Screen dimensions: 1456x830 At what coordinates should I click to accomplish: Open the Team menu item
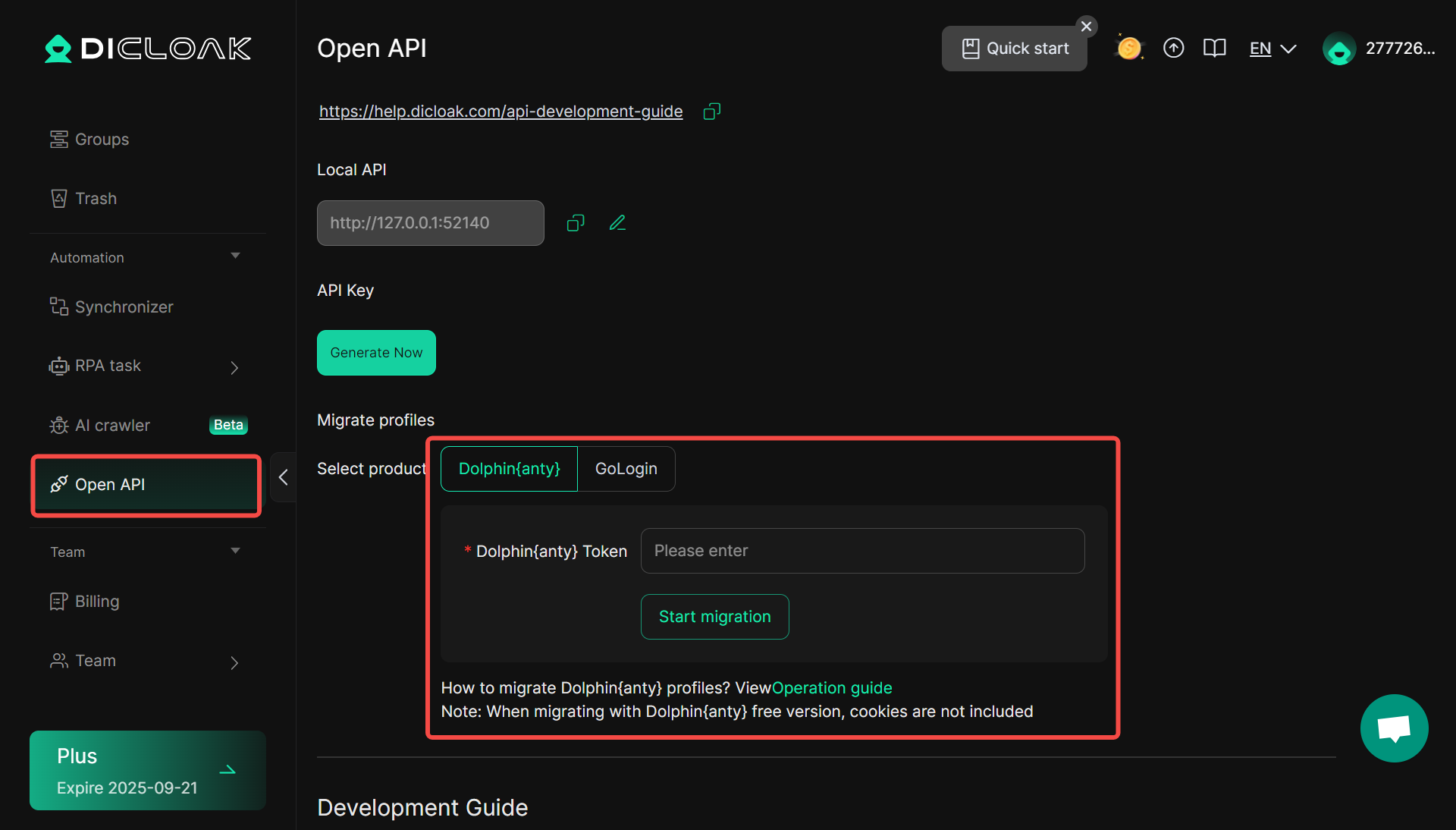tap(96, 661)
